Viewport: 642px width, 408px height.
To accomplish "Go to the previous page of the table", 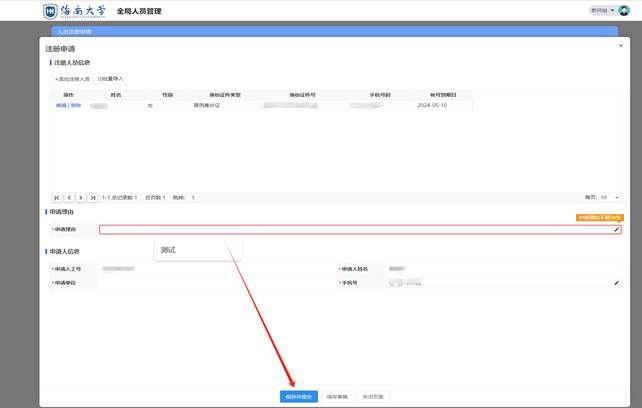I will tap(69, 198).
